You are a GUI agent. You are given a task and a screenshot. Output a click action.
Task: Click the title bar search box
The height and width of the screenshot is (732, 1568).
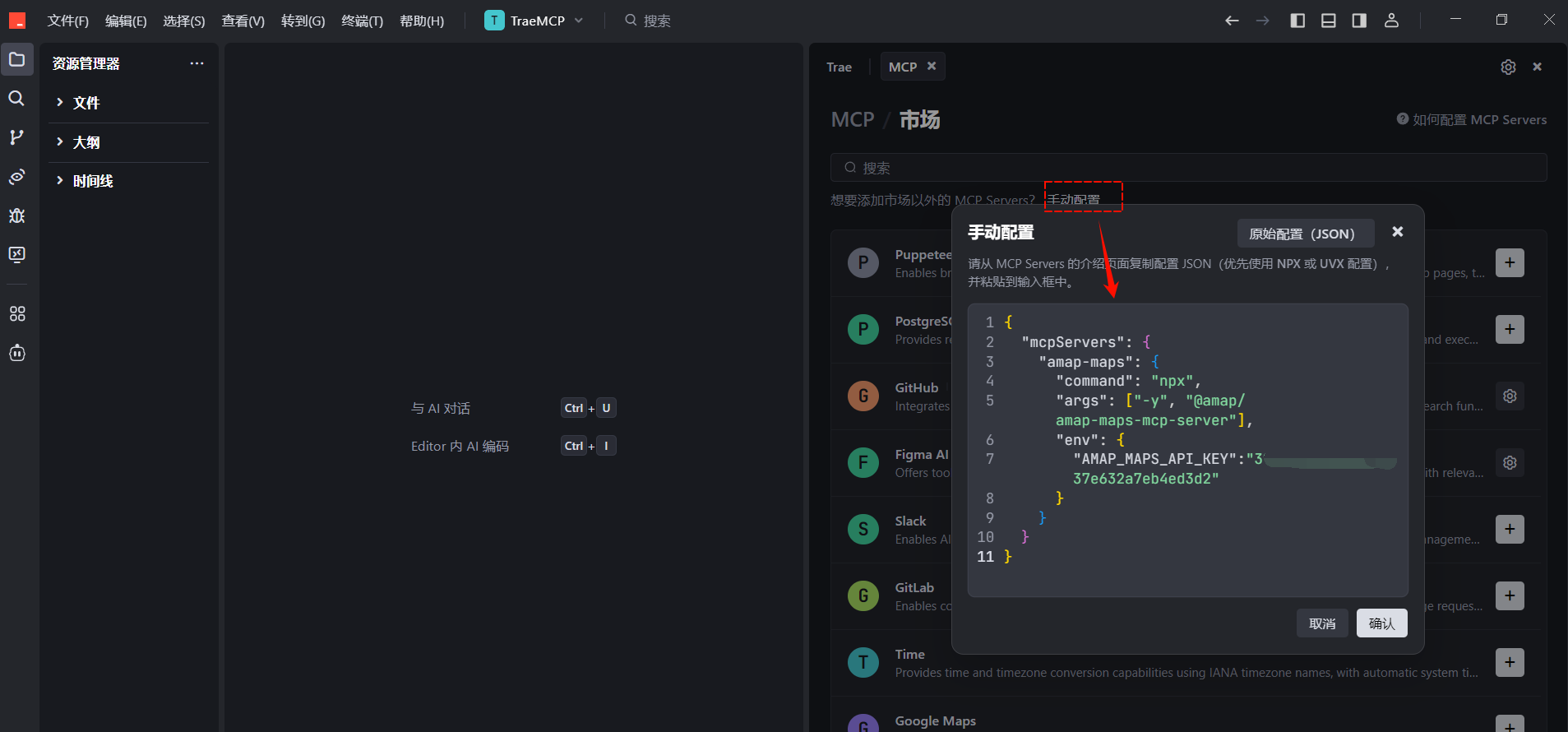[648, 21]
